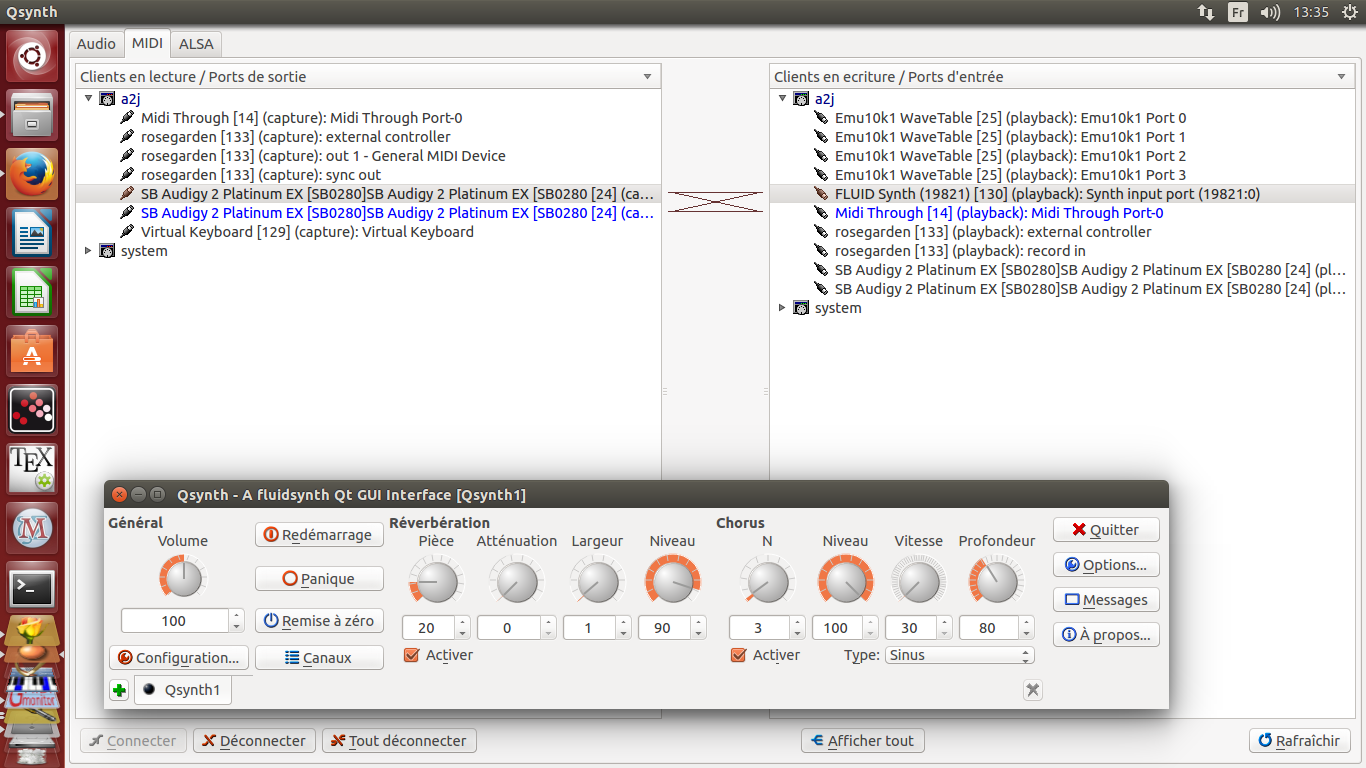Click the Volume value field
The width and height of the screenshot is (1366, 768).
(175, 621)
